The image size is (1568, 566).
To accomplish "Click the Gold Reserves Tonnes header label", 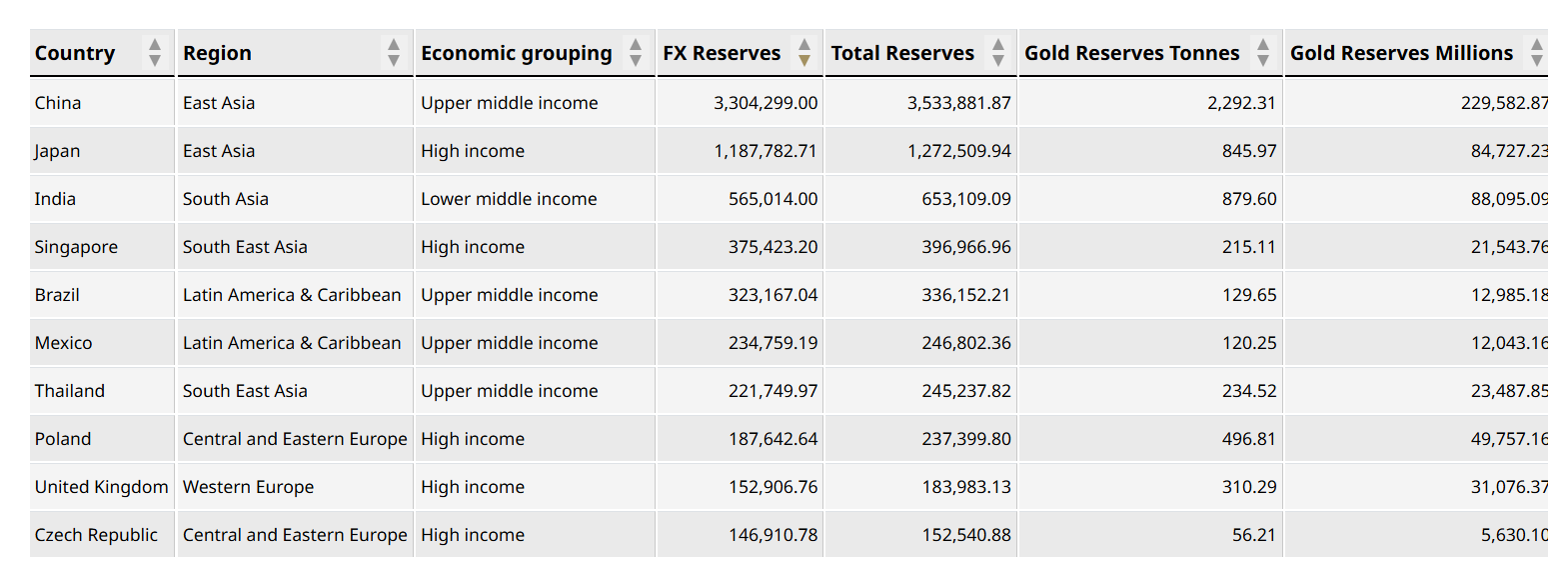I will tap(1131, 53).
